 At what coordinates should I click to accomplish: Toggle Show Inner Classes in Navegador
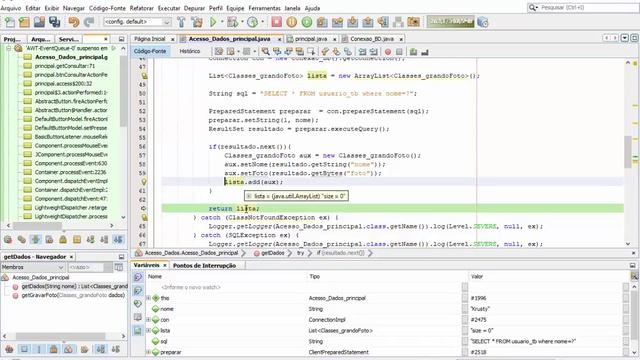click(x=69, y=349)
